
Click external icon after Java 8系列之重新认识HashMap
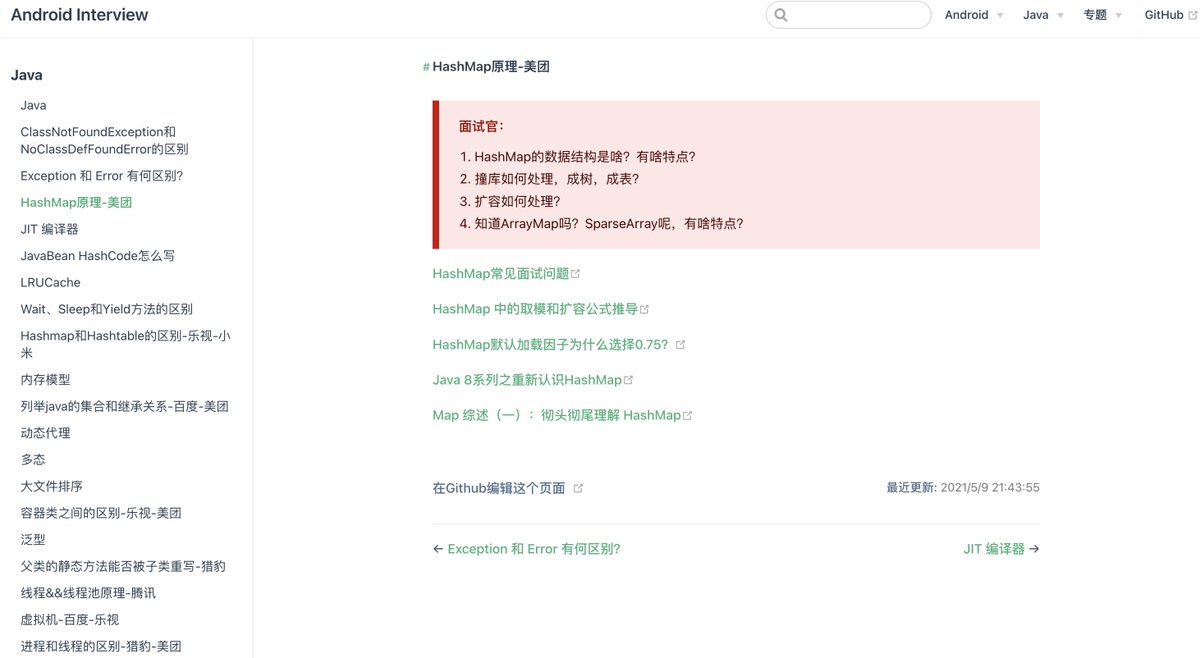tap(628, 380)
